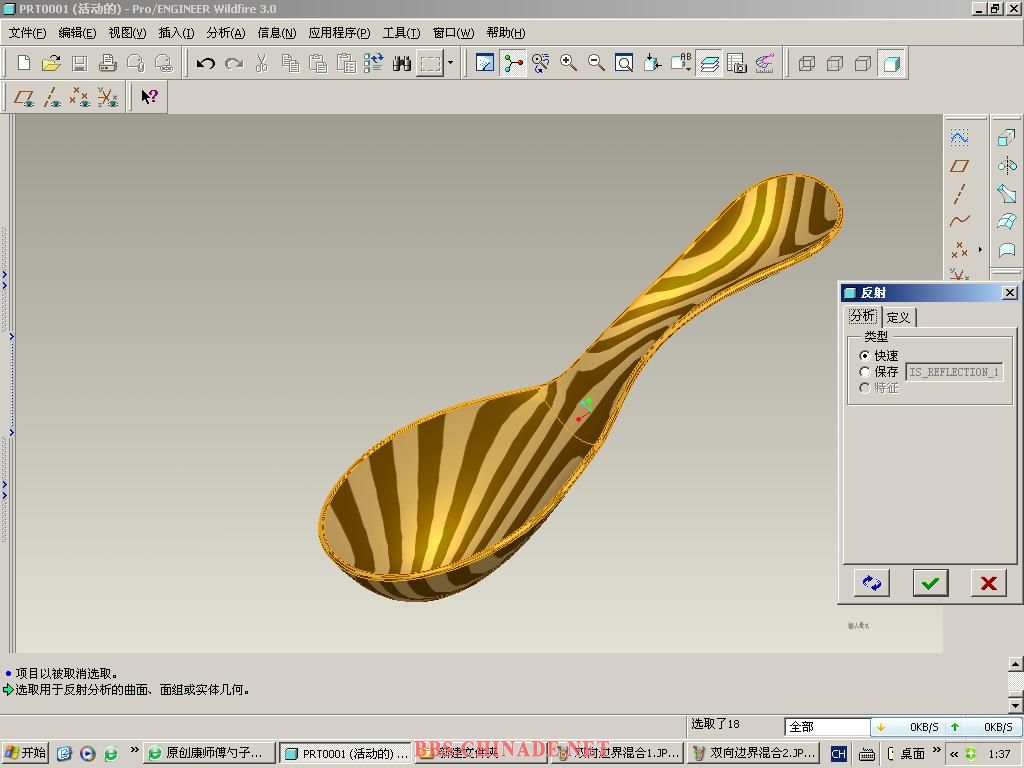
Task: Click the Undo arrow icon
Action: click(206, 64)
